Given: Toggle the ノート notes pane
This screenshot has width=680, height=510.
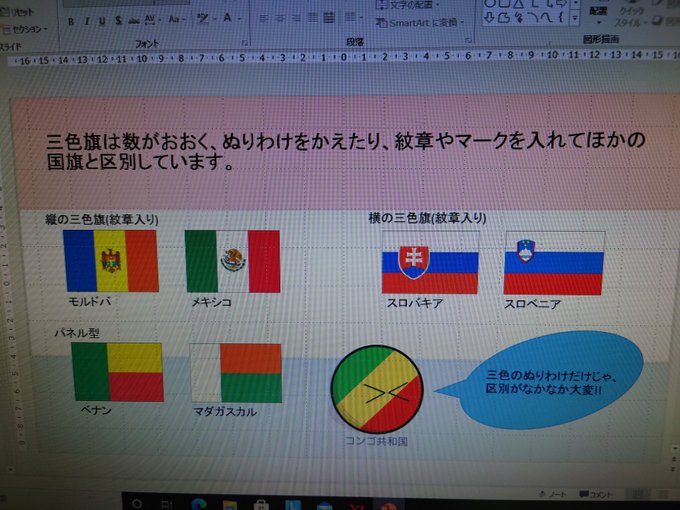Looking at the screenshot, I should pos(552,494).
